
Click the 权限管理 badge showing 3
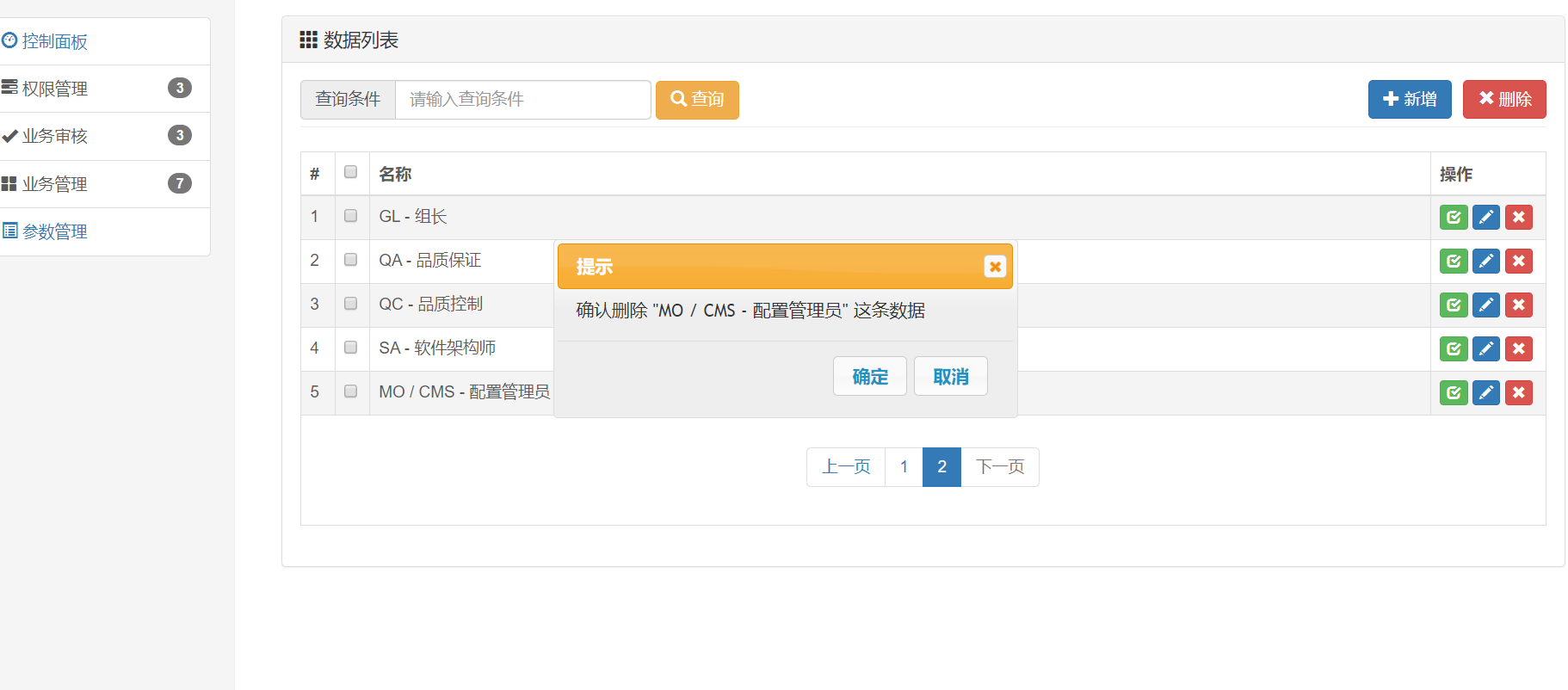tap(179, 88)
